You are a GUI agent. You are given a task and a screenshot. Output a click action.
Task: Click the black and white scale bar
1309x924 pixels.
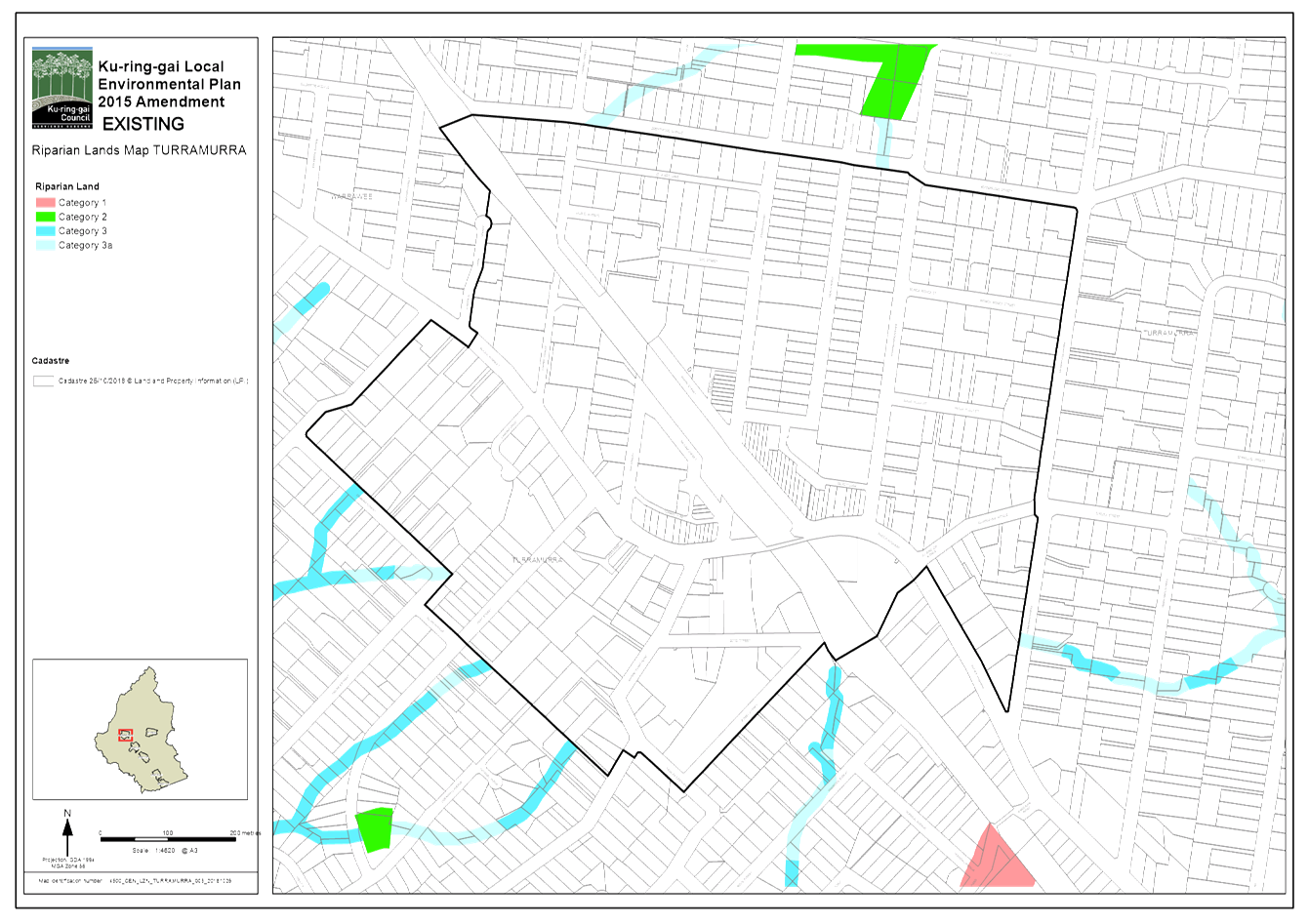click(168, 839)
